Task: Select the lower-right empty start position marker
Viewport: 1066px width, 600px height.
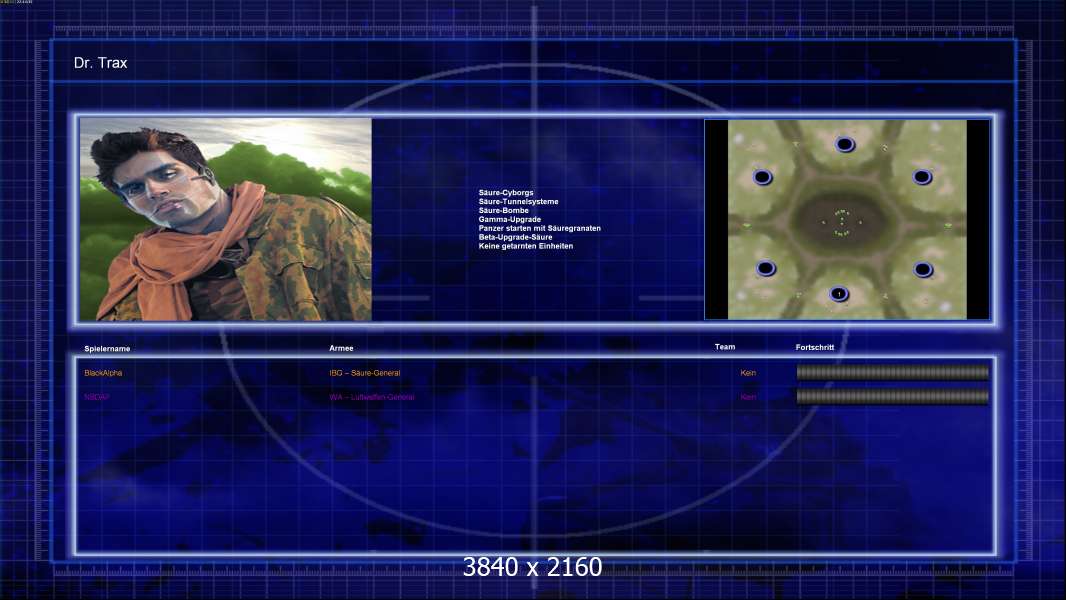Action: pyautogui.click(x=923, y=270)
